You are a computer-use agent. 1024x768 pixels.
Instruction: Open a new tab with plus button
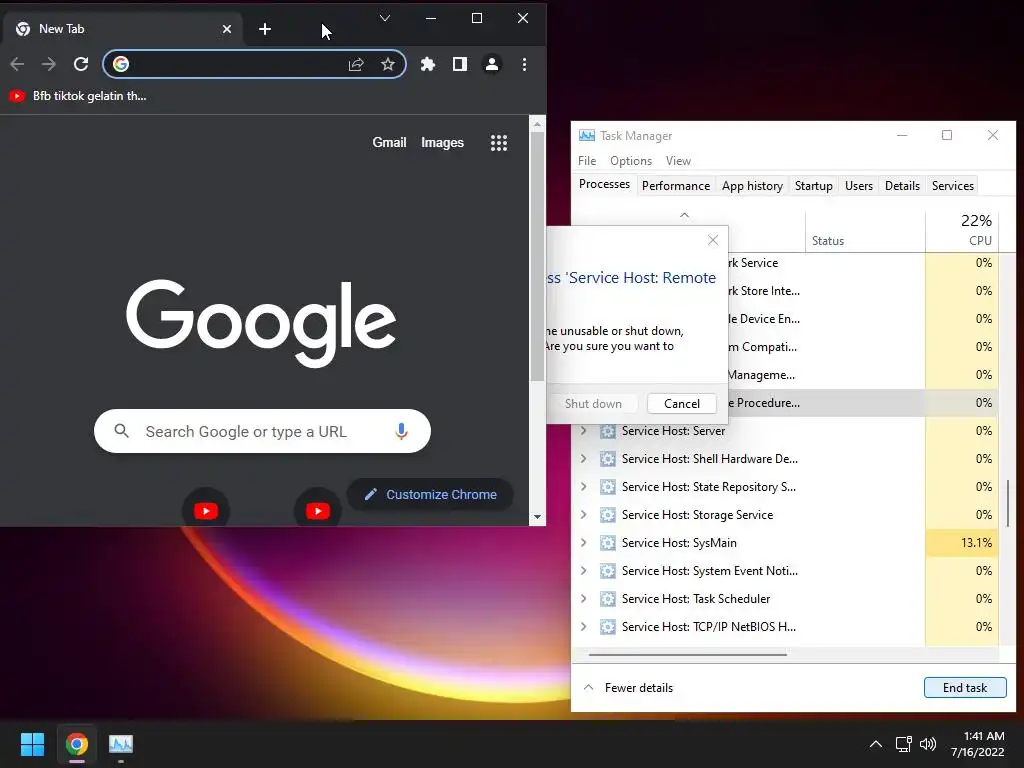tap(264, 29)
